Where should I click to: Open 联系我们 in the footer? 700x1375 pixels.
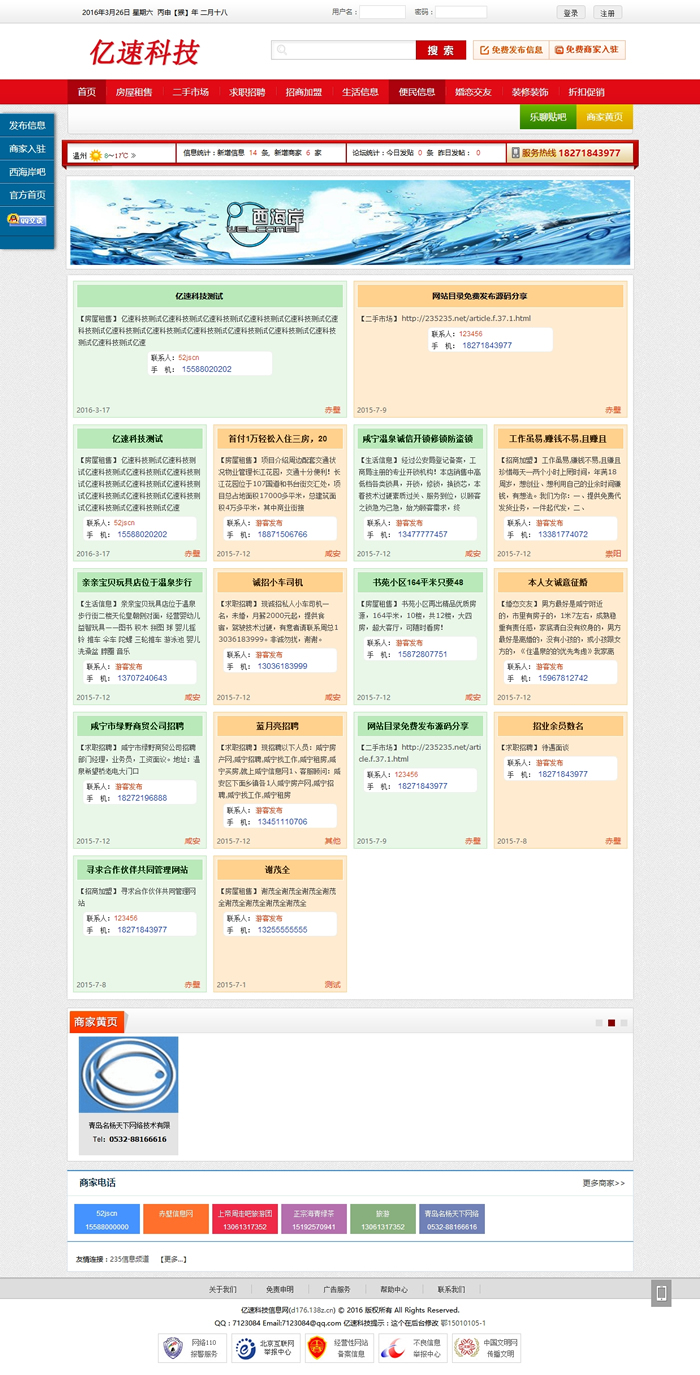(x=451, y=1289)
